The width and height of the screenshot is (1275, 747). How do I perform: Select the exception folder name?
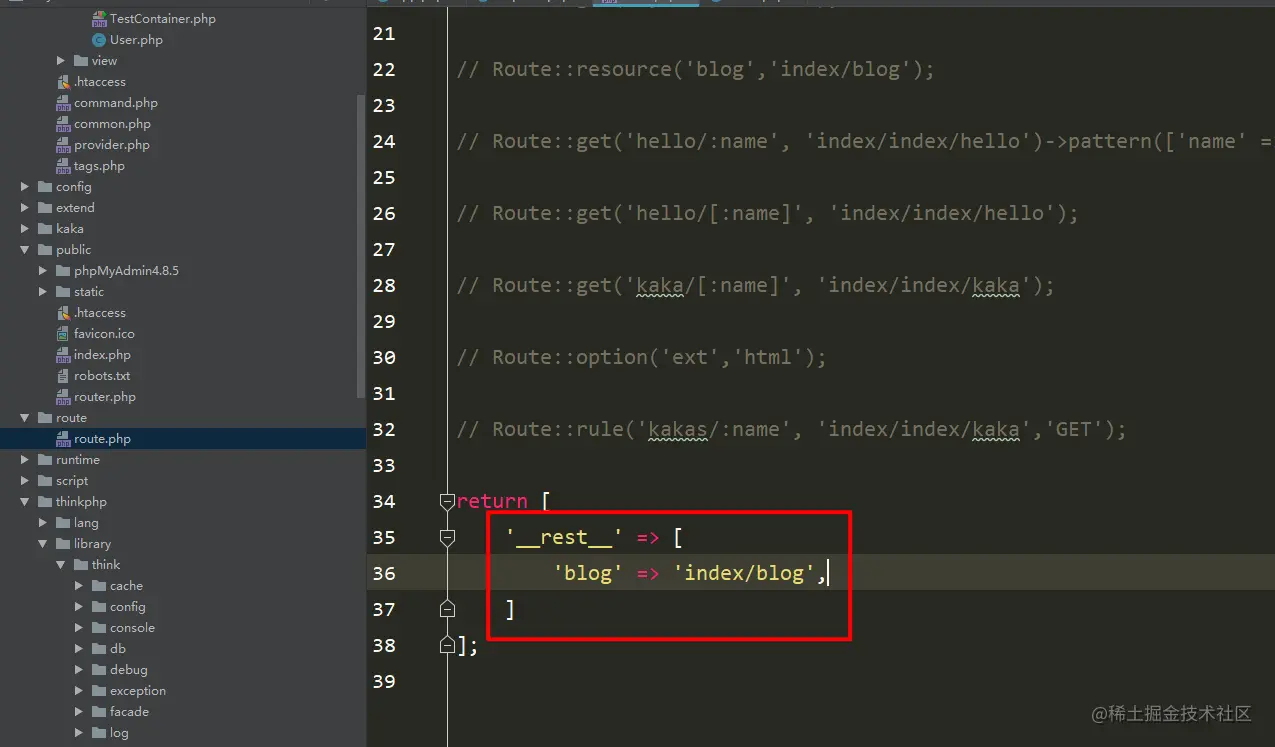(138, 691)
